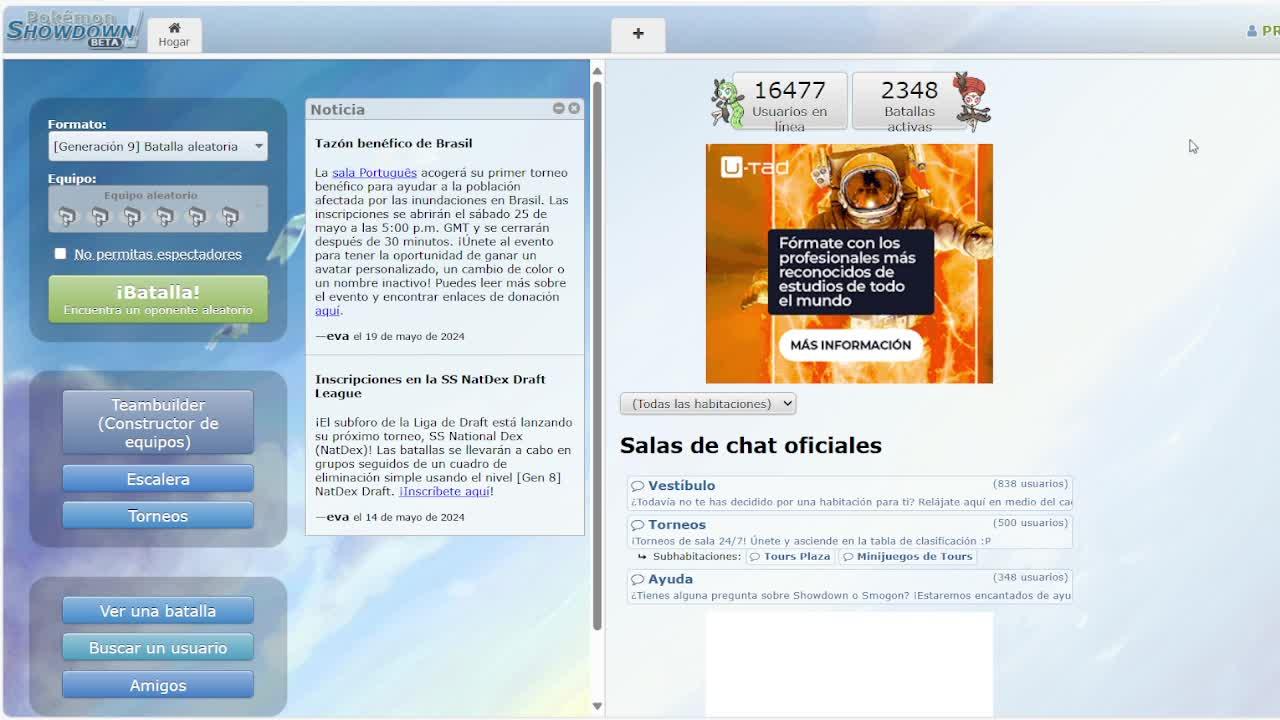
Task: Open the Escalera ladder button
Action: tap(158, 479)
